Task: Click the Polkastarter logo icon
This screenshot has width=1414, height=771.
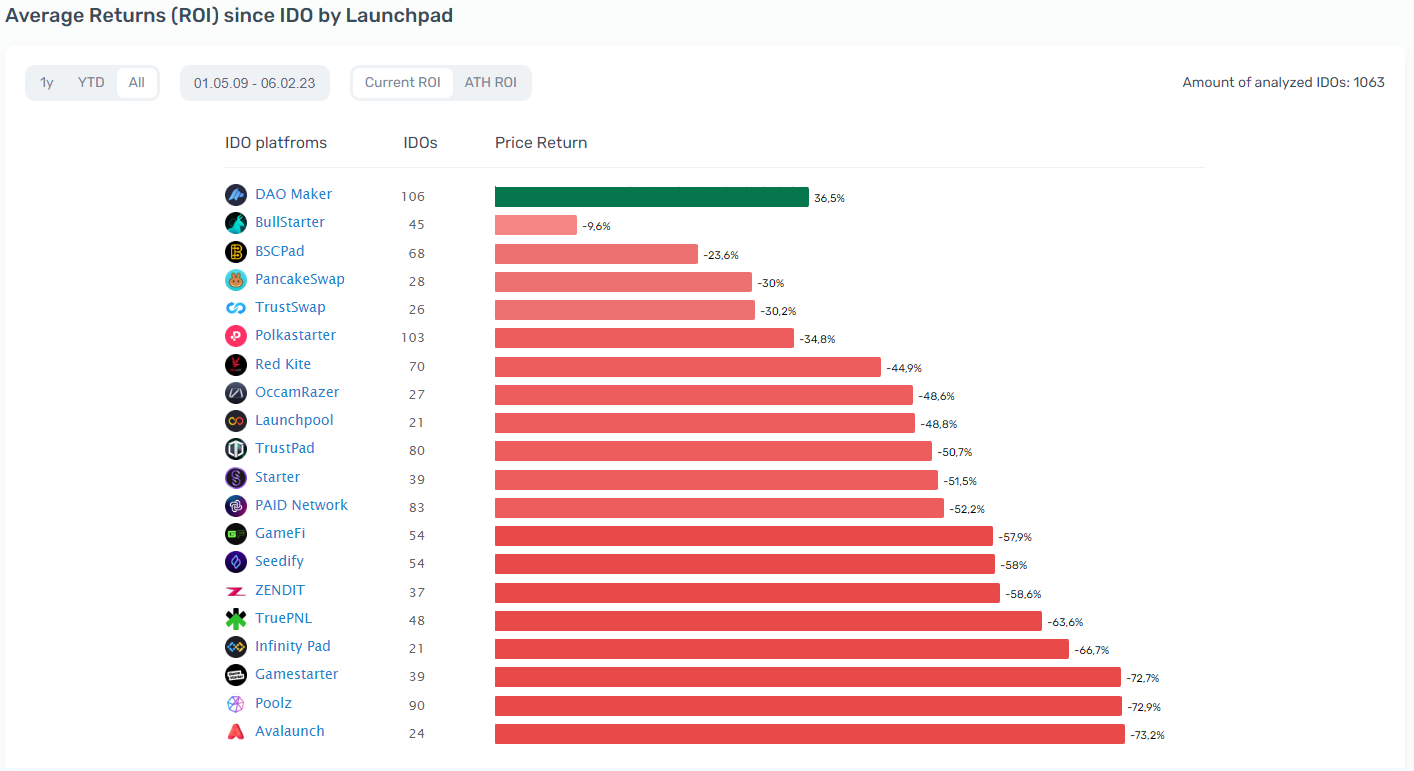Action: point(236,336)
